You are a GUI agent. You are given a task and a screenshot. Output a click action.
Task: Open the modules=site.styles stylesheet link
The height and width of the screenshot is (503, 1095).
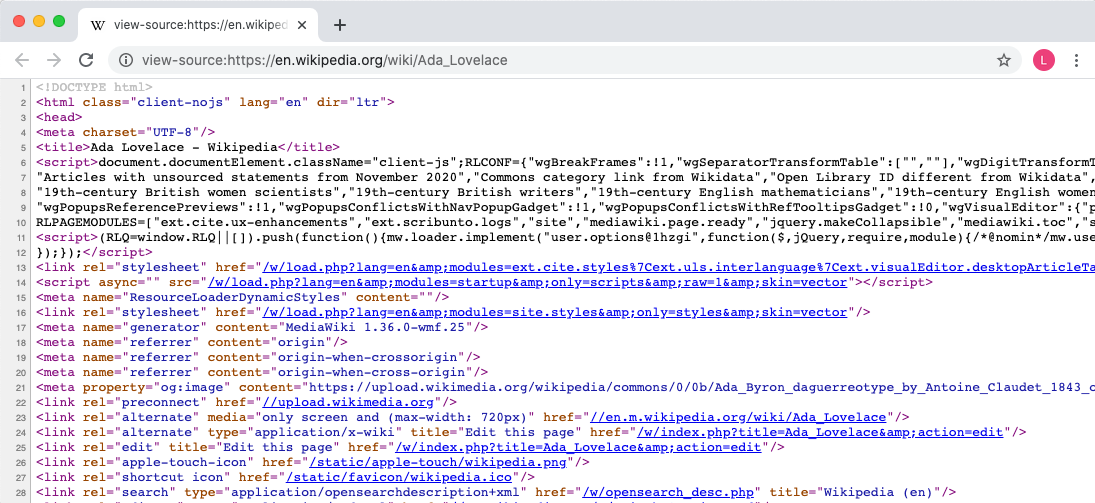(555, 312)
